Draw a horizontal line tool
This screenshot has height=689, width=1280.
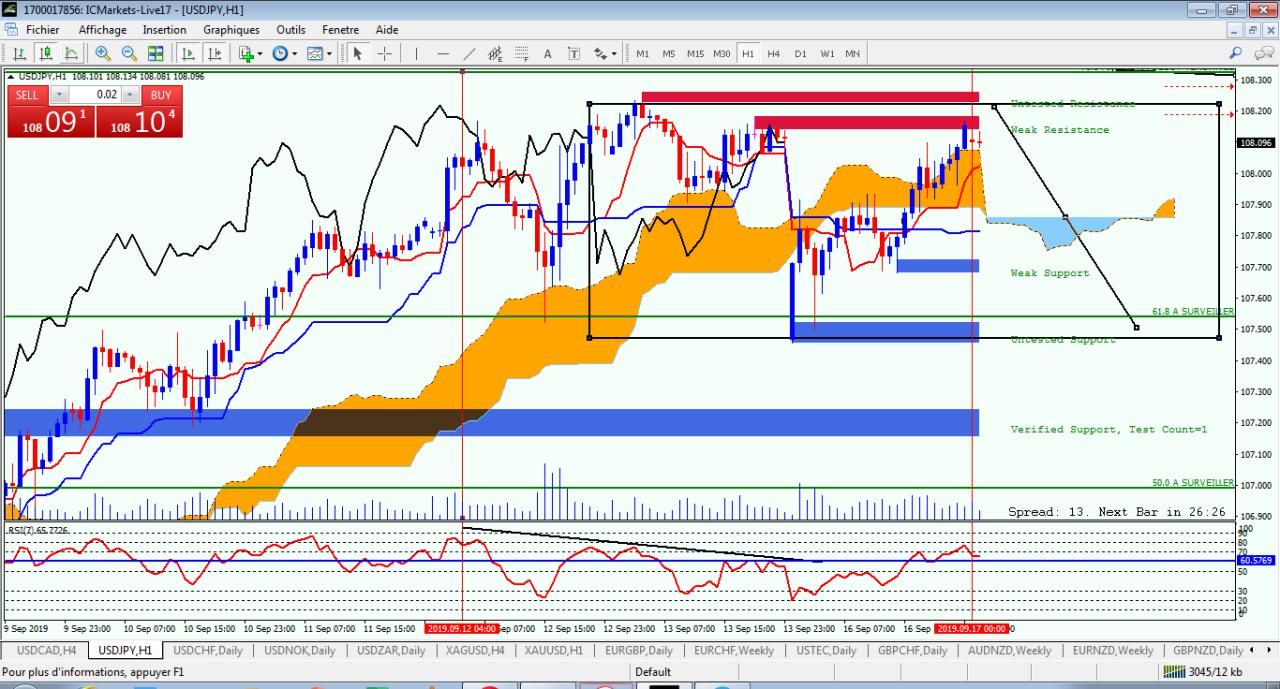(x=443, y=53)
